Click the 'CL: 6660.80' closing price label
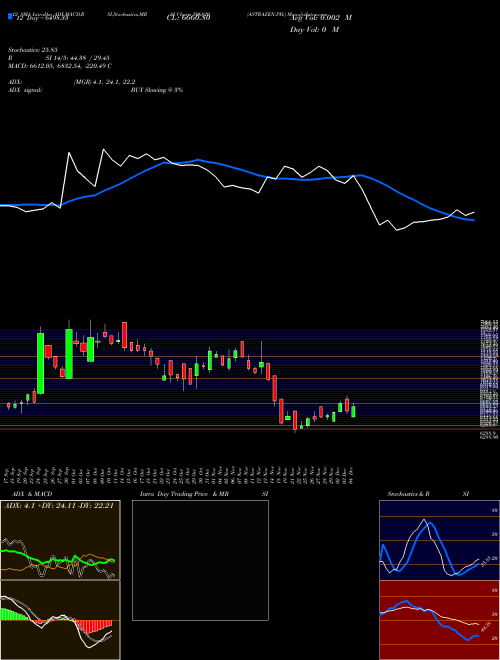Image resolution: width=500 pixels, height=660 pixels. (188, 18)
